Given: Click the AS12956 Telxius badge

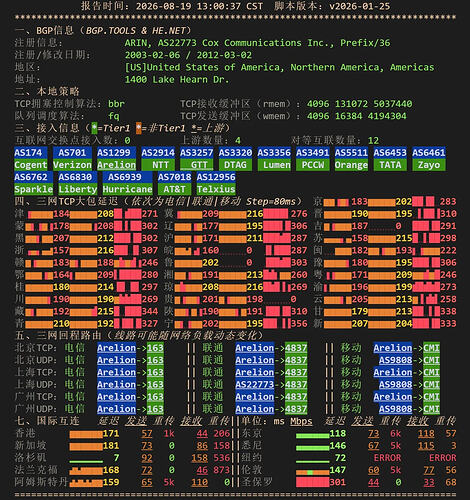Looking at the screenshot, I should (216, 183).
